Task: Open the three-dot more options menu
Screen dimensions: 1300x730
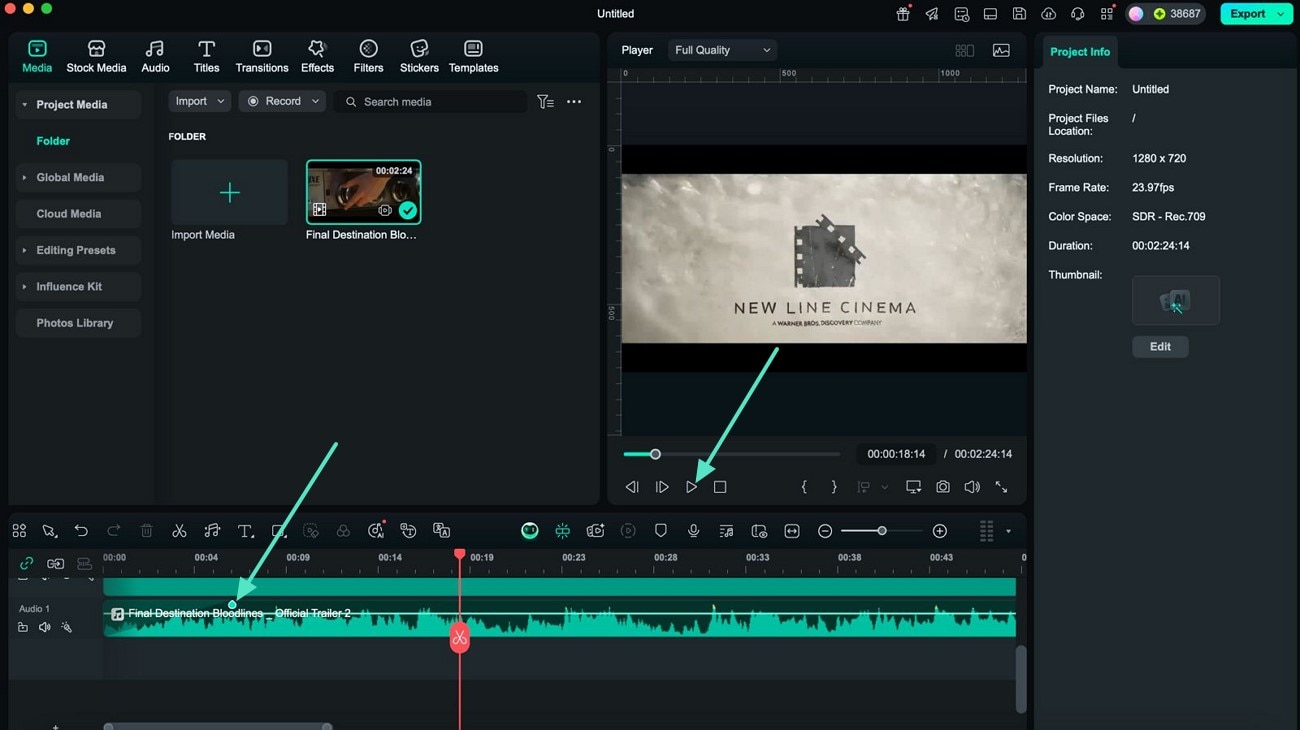Action: tap(574, 101)
